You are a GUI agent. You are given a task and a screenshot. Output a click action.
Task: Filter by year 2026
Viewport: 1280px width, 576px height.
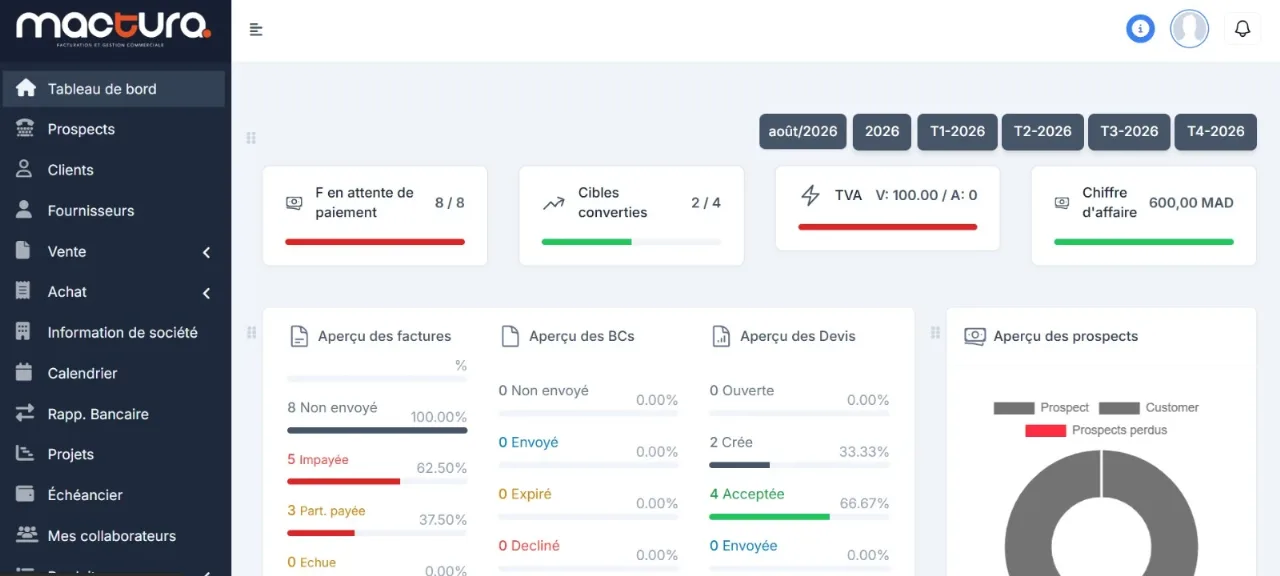(x=882, y=131)
